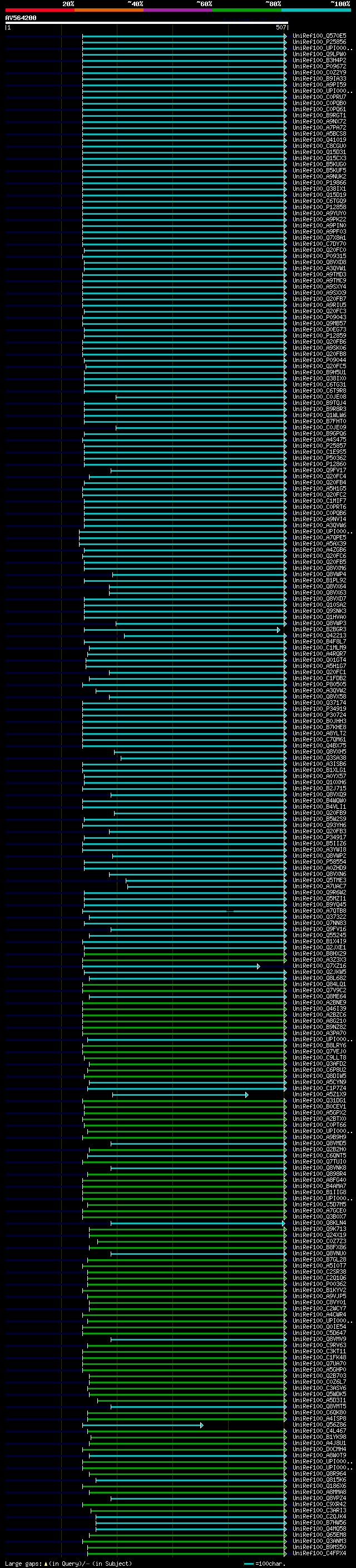Click the white query sequence ruler bar

(x=147, y=23)
